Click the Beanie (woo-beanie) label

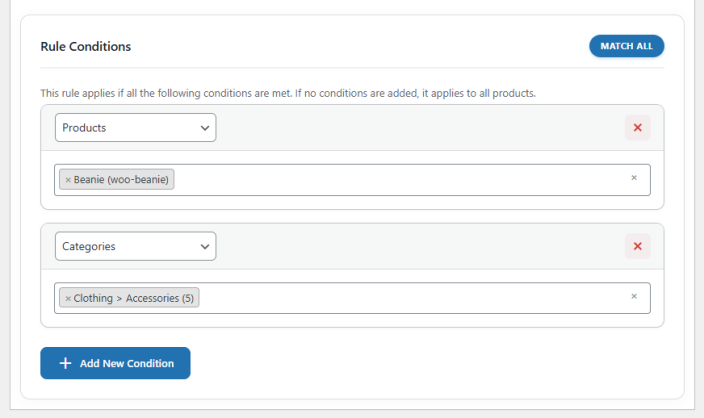(121, 180)
